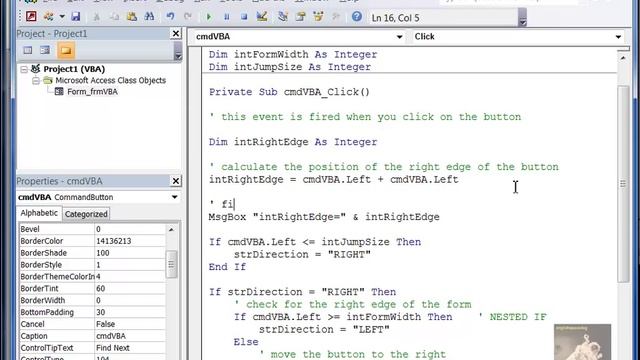Screen dimensions: 640x360
Task: Select the BorderWidth property row
Action: (x=92, y=300)
